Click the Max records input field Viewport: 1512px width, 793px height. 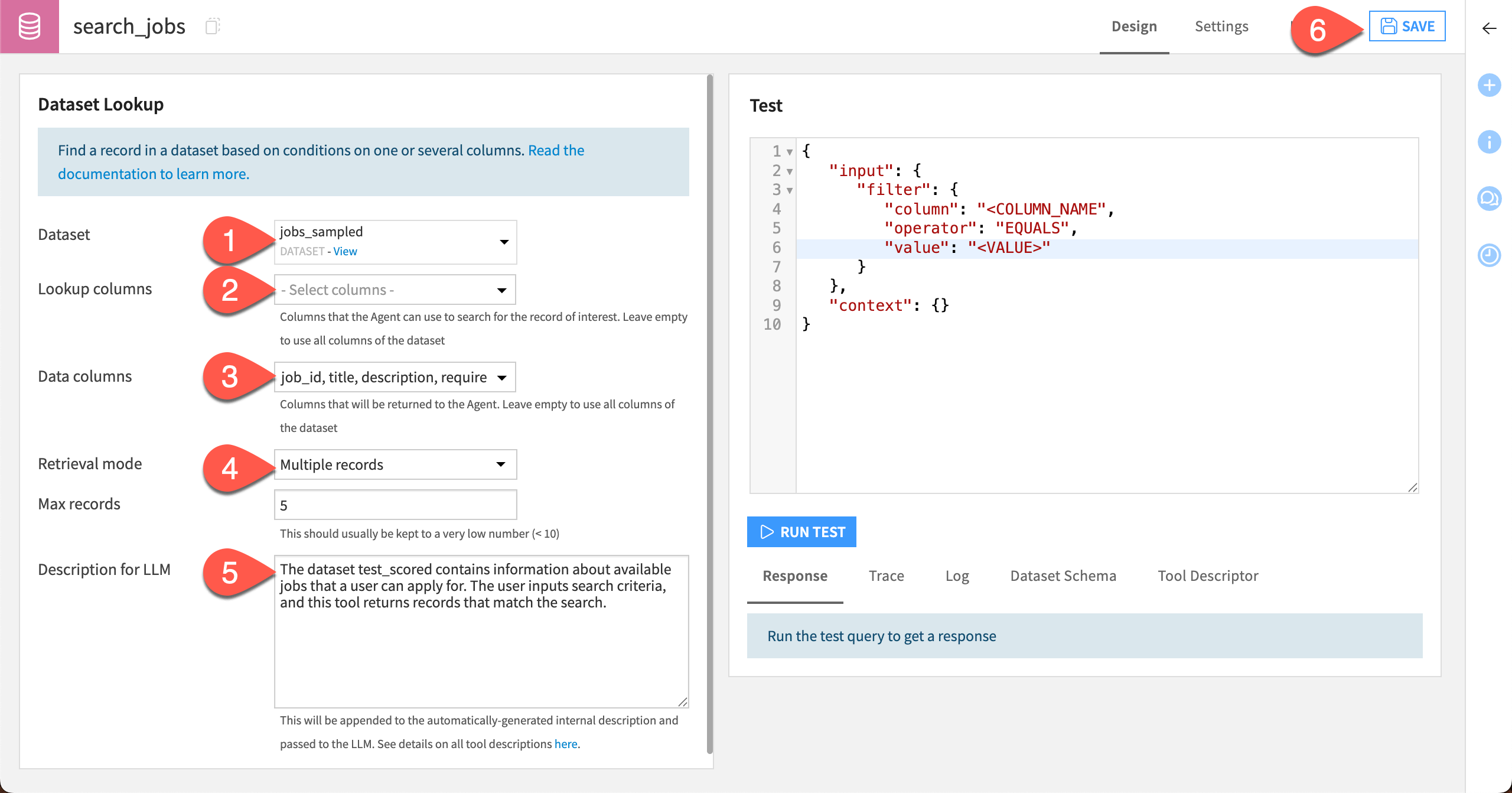click(x=395, y=504)
